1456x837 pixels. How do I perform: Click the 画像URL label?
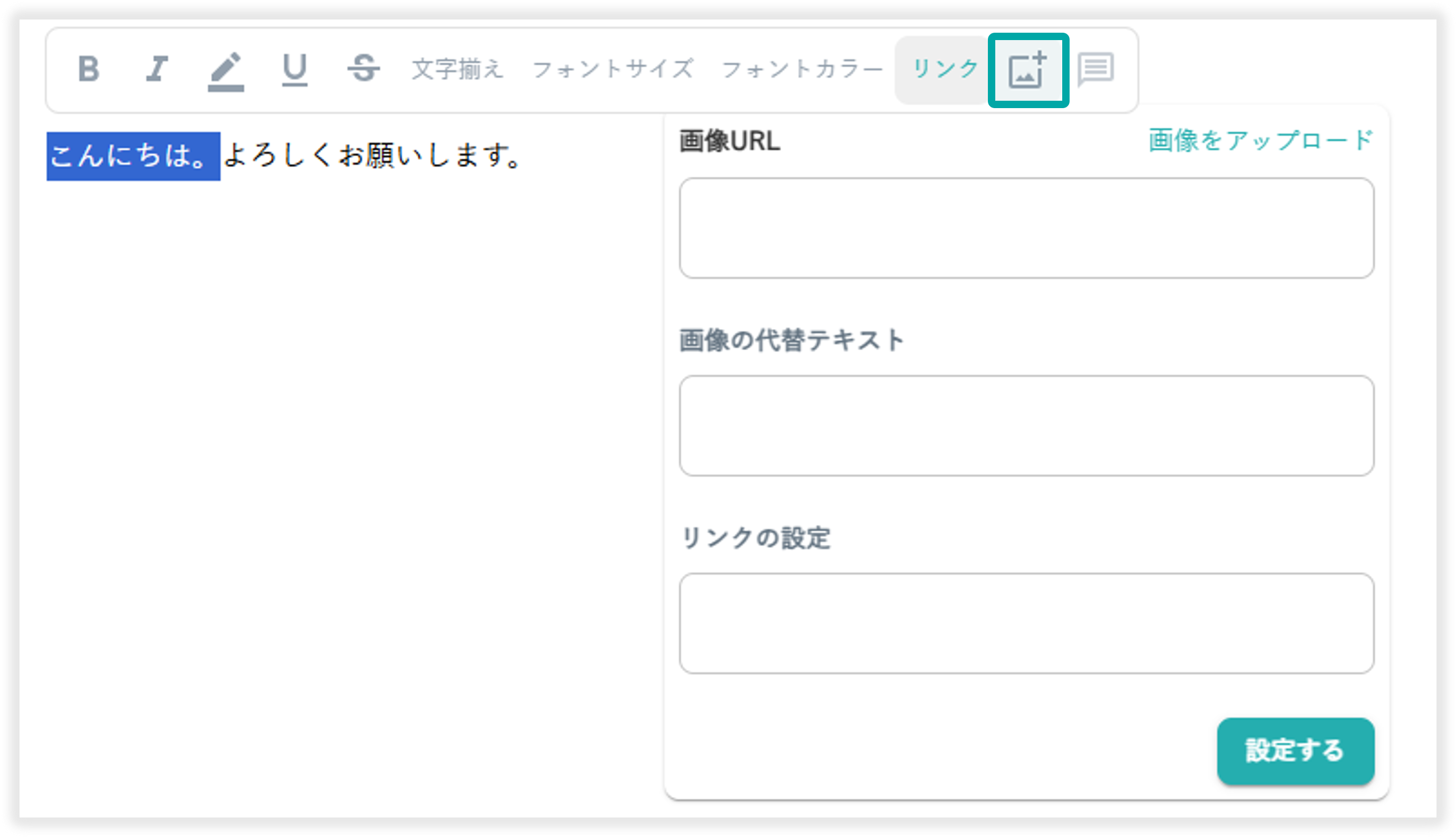(x=729, y=141)
